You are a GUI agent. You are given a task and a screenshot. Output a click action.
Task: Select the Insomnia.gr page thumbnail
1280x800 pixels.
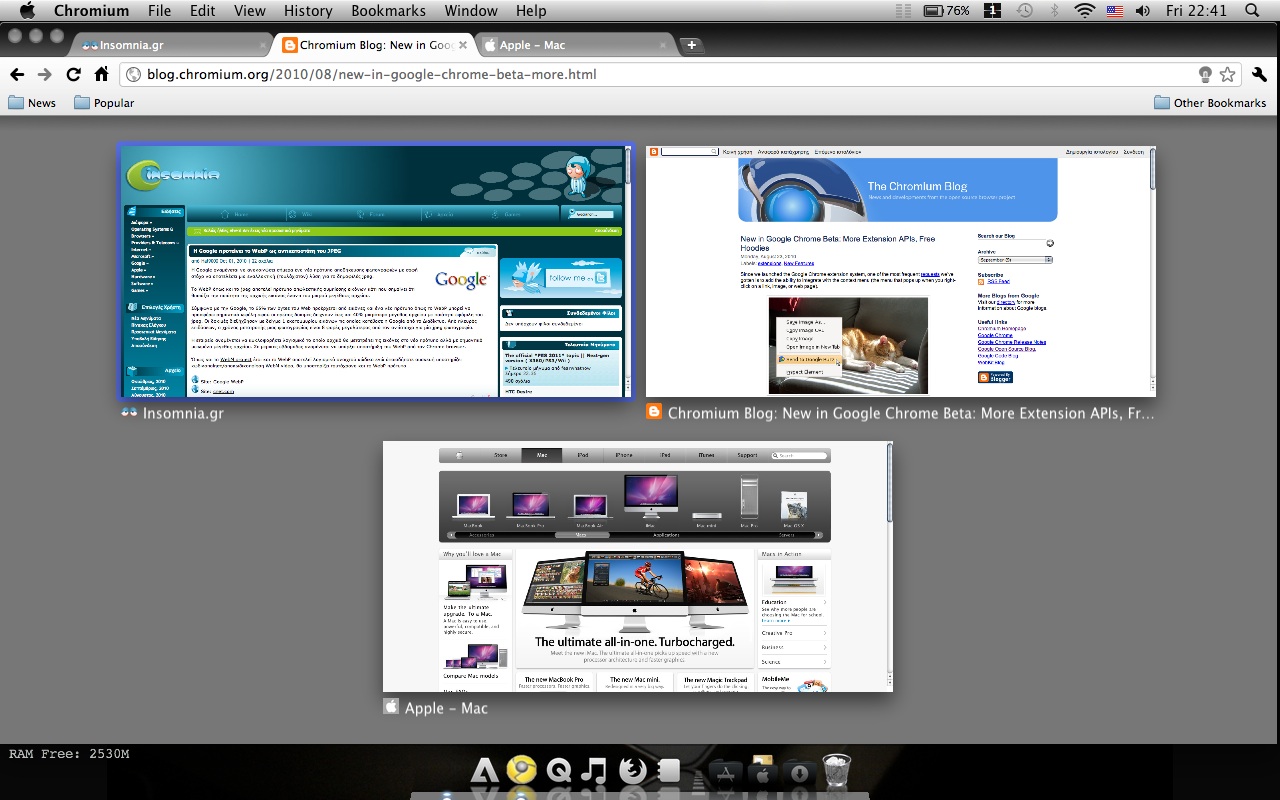[x=375, y=271]
